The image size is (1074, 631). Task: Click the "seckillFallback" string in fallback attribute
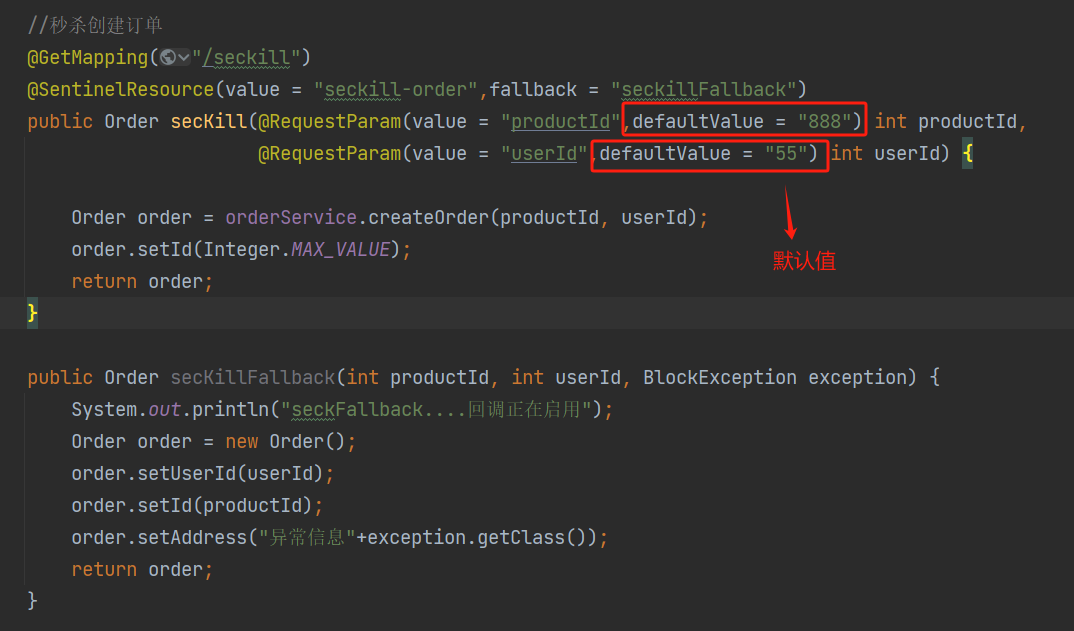pyautogui.click(x=703, y=90)
